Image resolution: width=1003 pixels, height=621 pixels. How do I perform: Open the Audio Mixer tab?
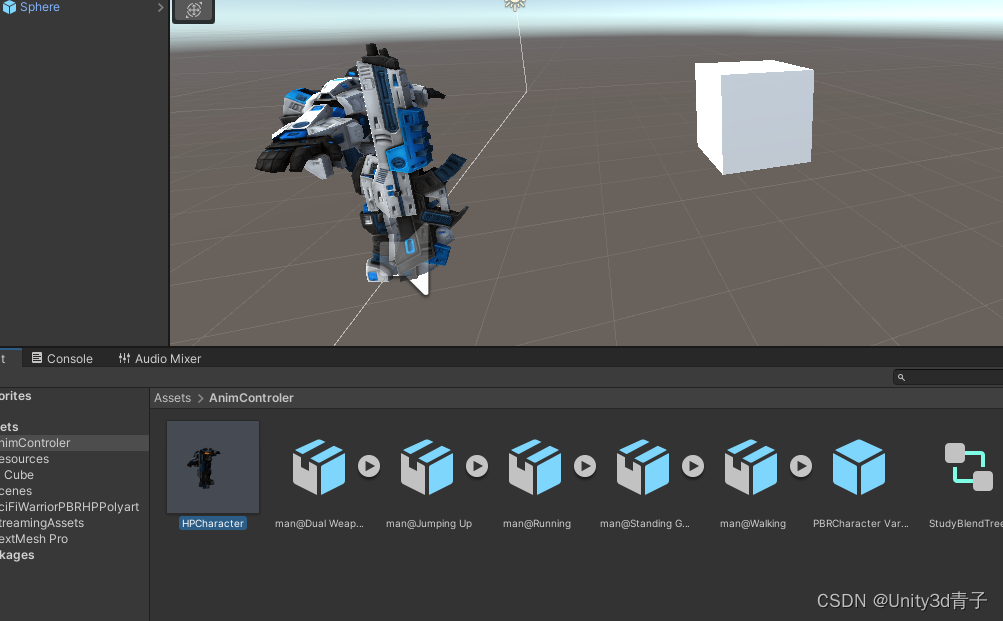158,358
